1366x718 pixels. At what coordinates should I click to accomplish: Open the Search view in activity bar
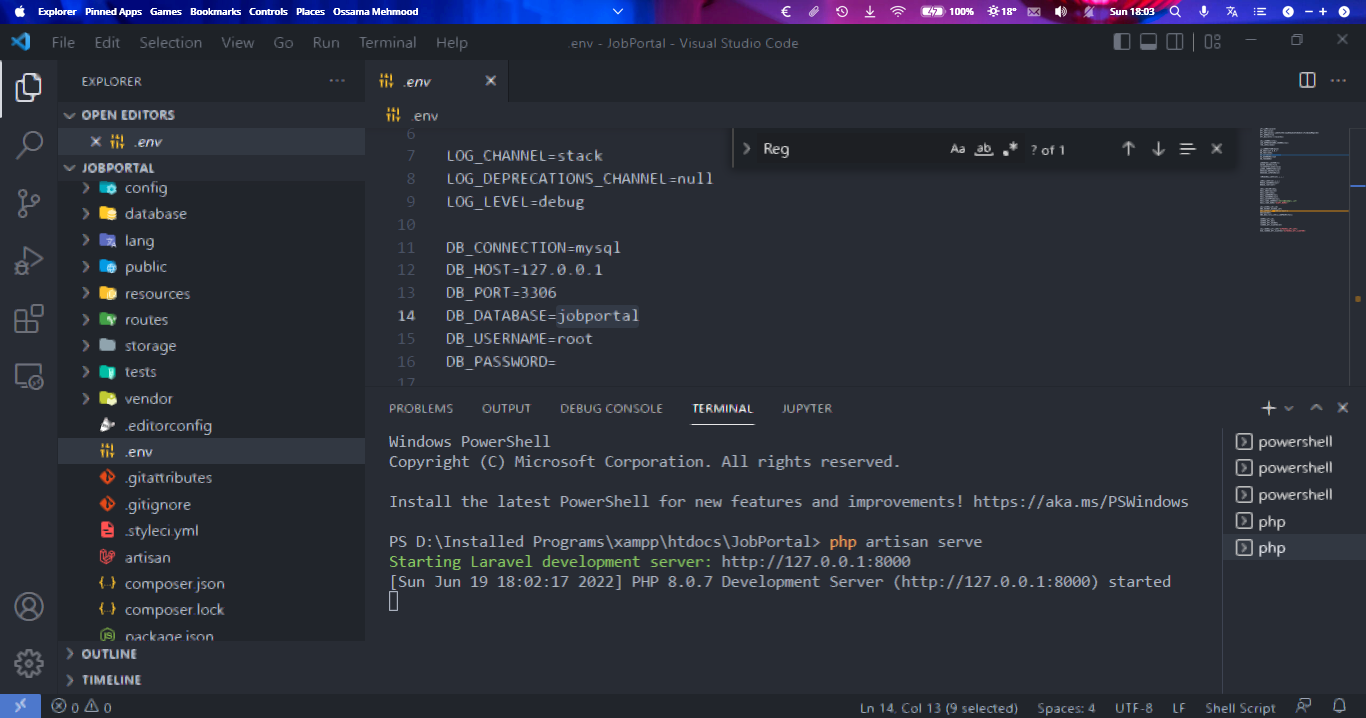coord(29,145)
